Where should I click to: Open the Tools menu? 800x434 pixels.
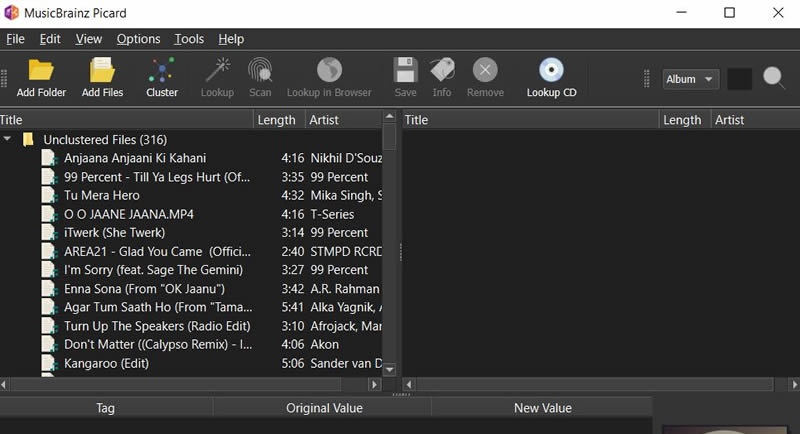pos(189,39)
